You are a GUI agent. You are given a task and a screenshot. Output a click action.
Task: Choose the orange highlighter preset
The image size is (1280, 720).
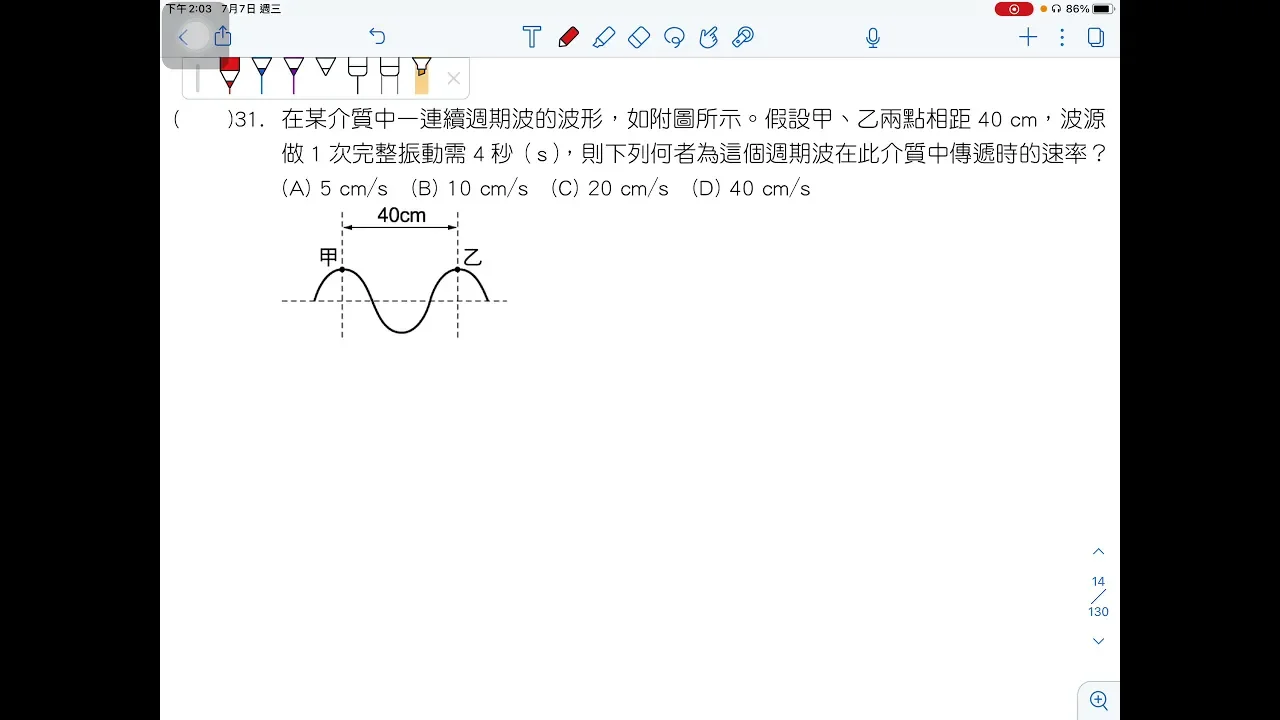point(421,76)
